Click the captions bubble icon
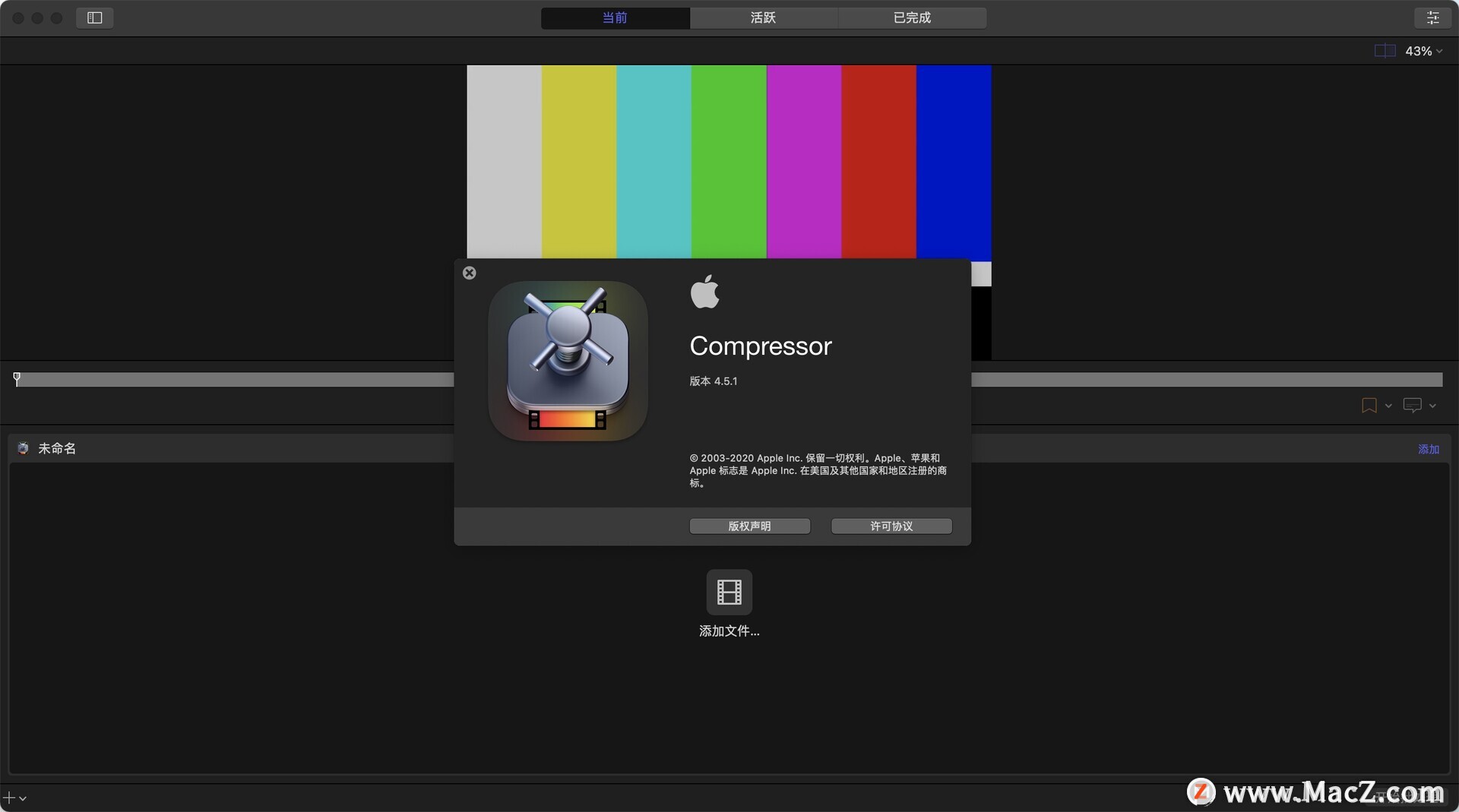This screenshot has width=1459, height=812. tap(1412, 406)
